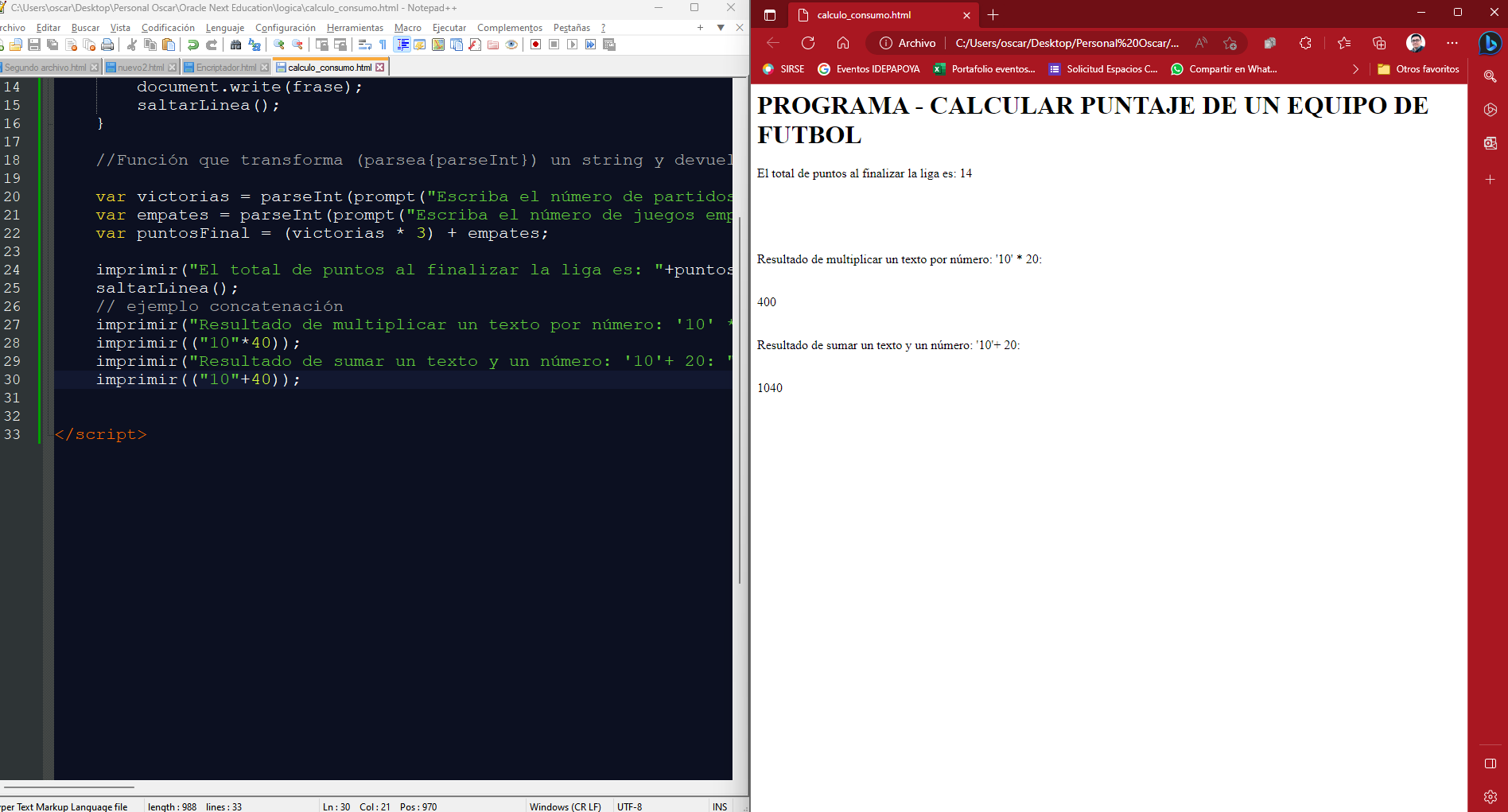Open the Editar menu
Image resolution: width=1508 pixels, height=812 pixels.
point(49,28)
